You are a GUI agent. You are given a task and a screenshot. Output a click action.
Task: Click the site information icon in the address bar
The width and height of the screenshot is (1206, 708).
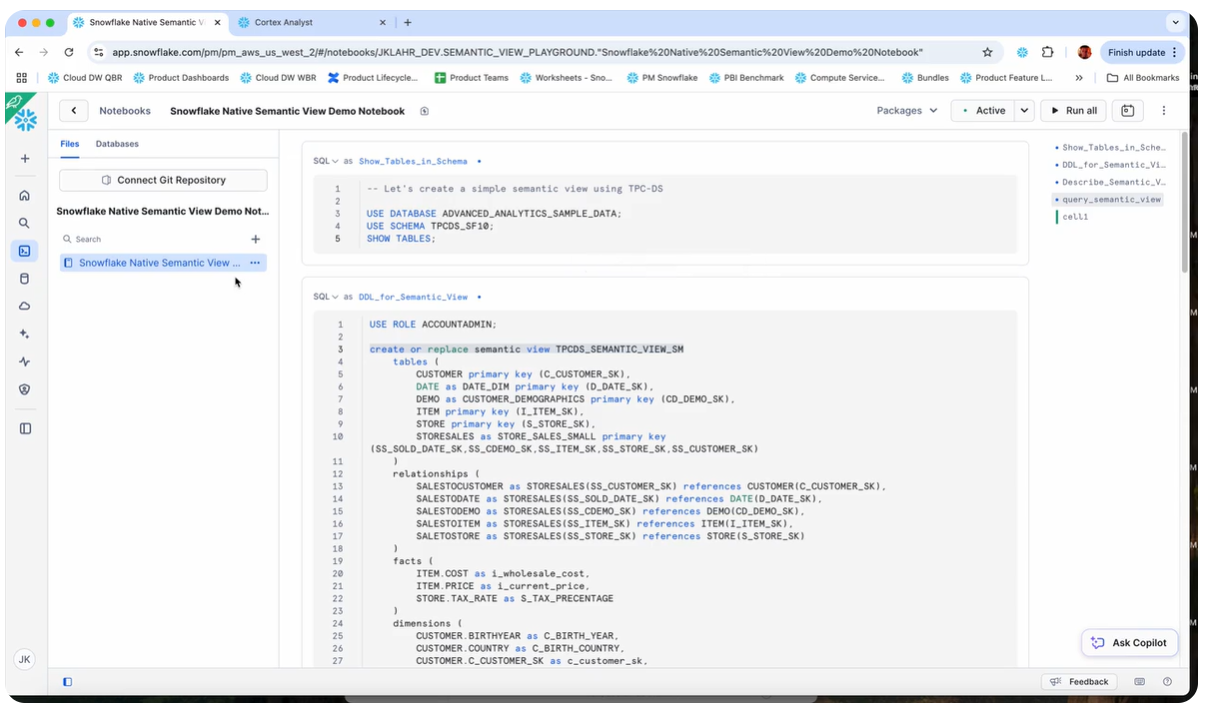point(98,52)
